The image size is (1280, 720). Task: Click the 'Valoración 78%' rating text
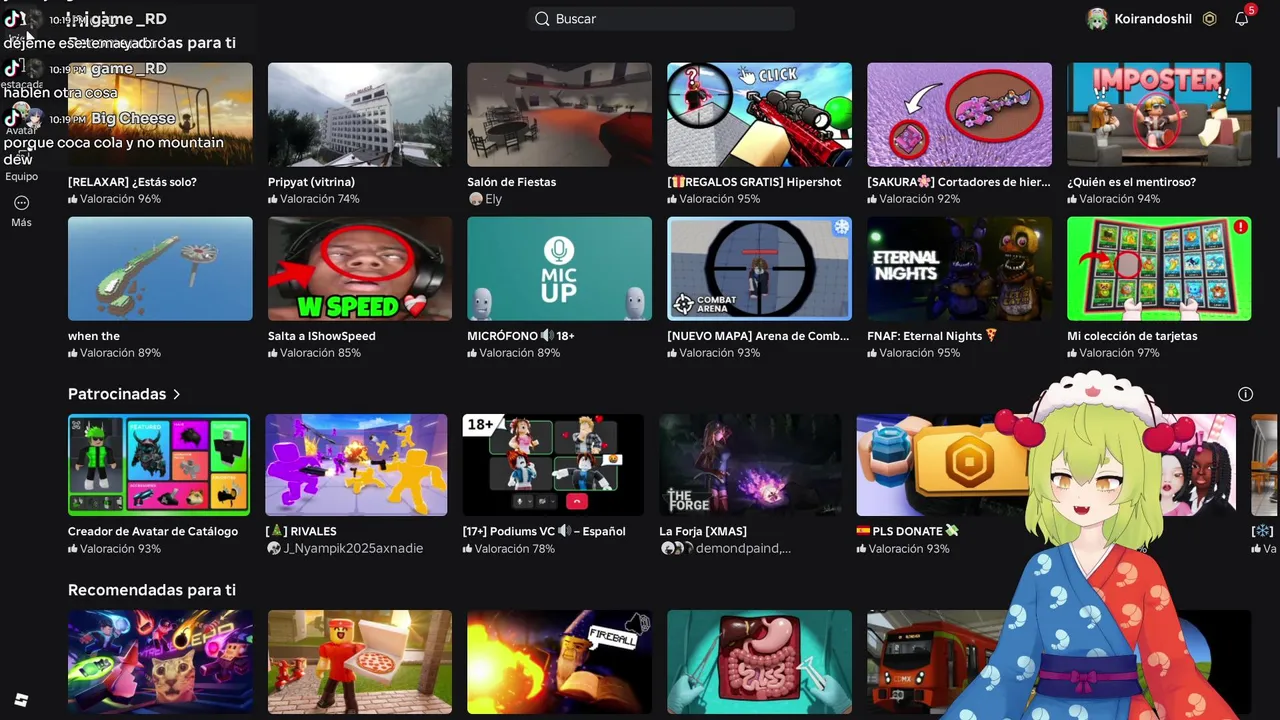pyautogui.click(x=515, y=548)
